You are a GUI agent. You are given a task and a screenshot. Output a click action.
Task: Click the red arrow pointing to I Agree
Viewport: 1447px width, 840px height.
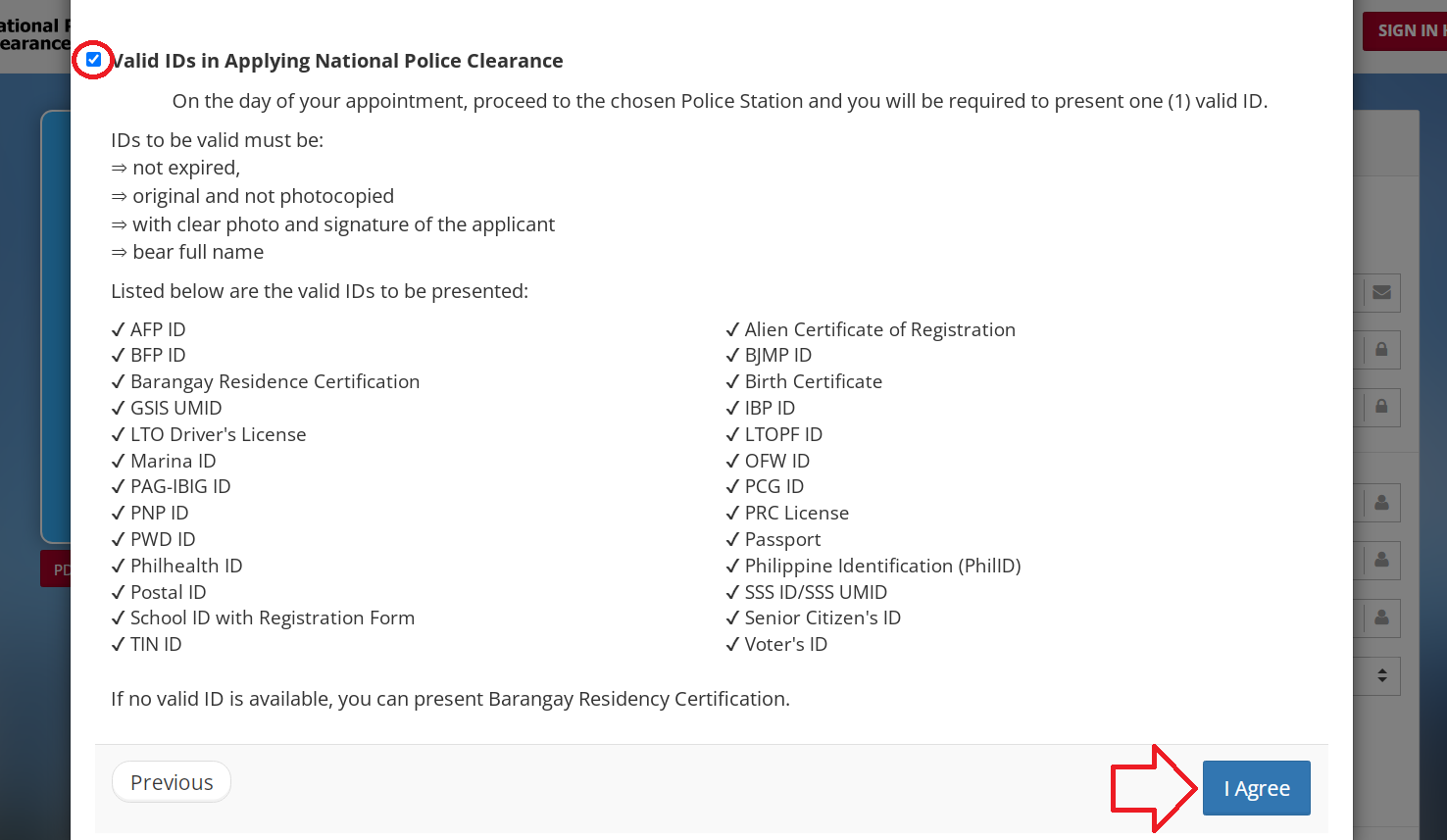point(1154,788)
